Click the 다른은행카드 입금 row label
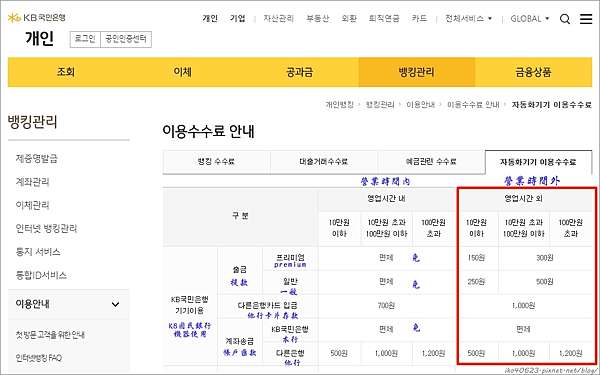This screenshot has height=375, width=600. pos(267,305)
